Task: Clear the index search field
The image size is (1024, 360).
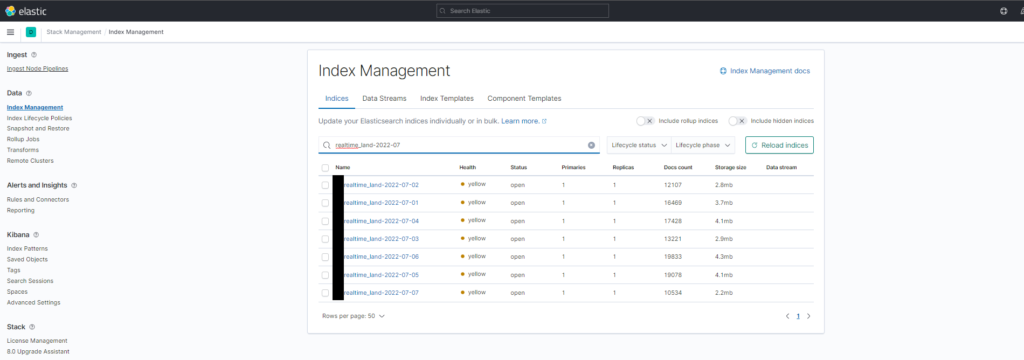Action: [591, 145]
